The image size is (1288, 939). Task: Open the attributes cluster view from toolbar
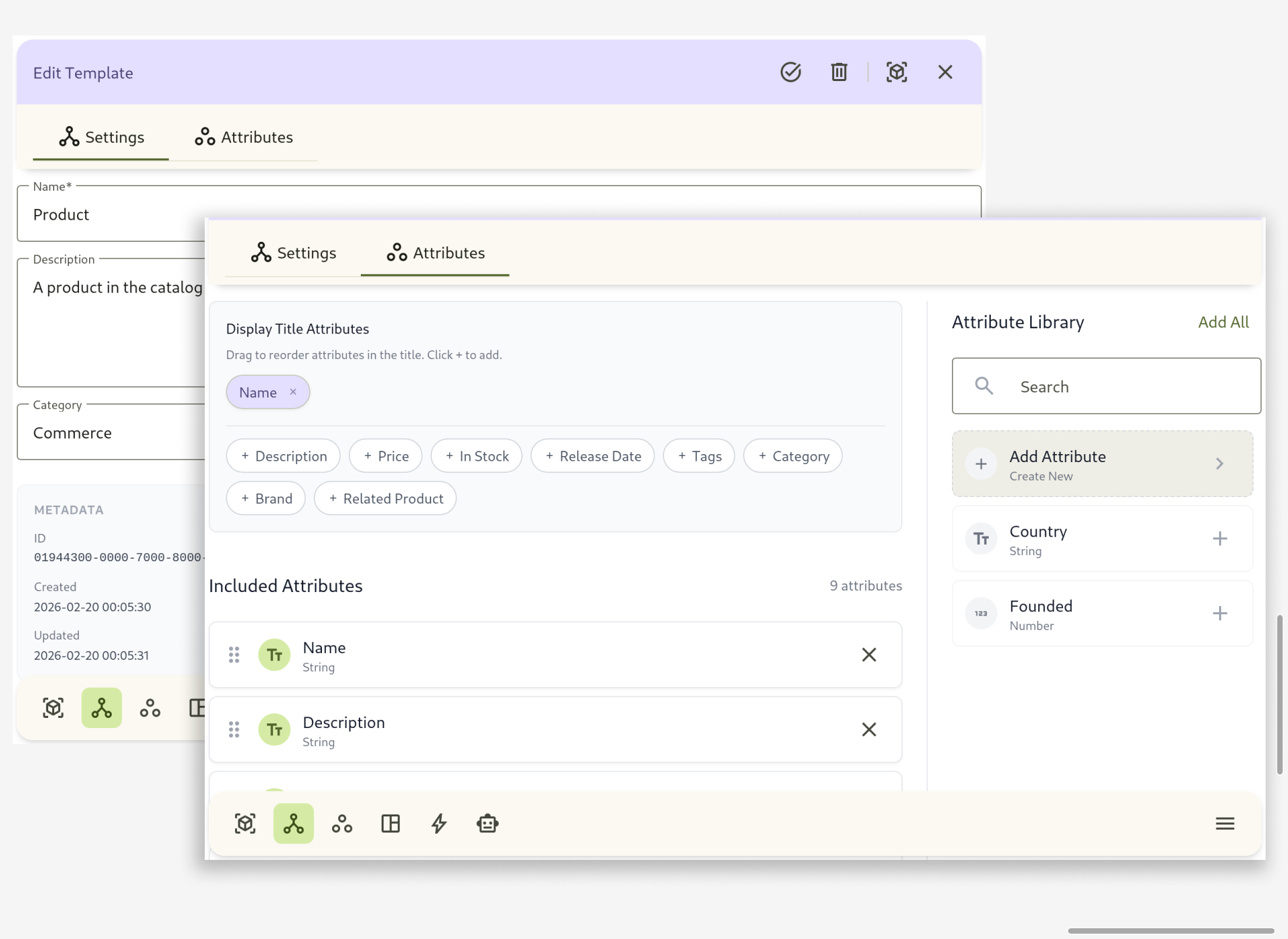click(341, 823)
